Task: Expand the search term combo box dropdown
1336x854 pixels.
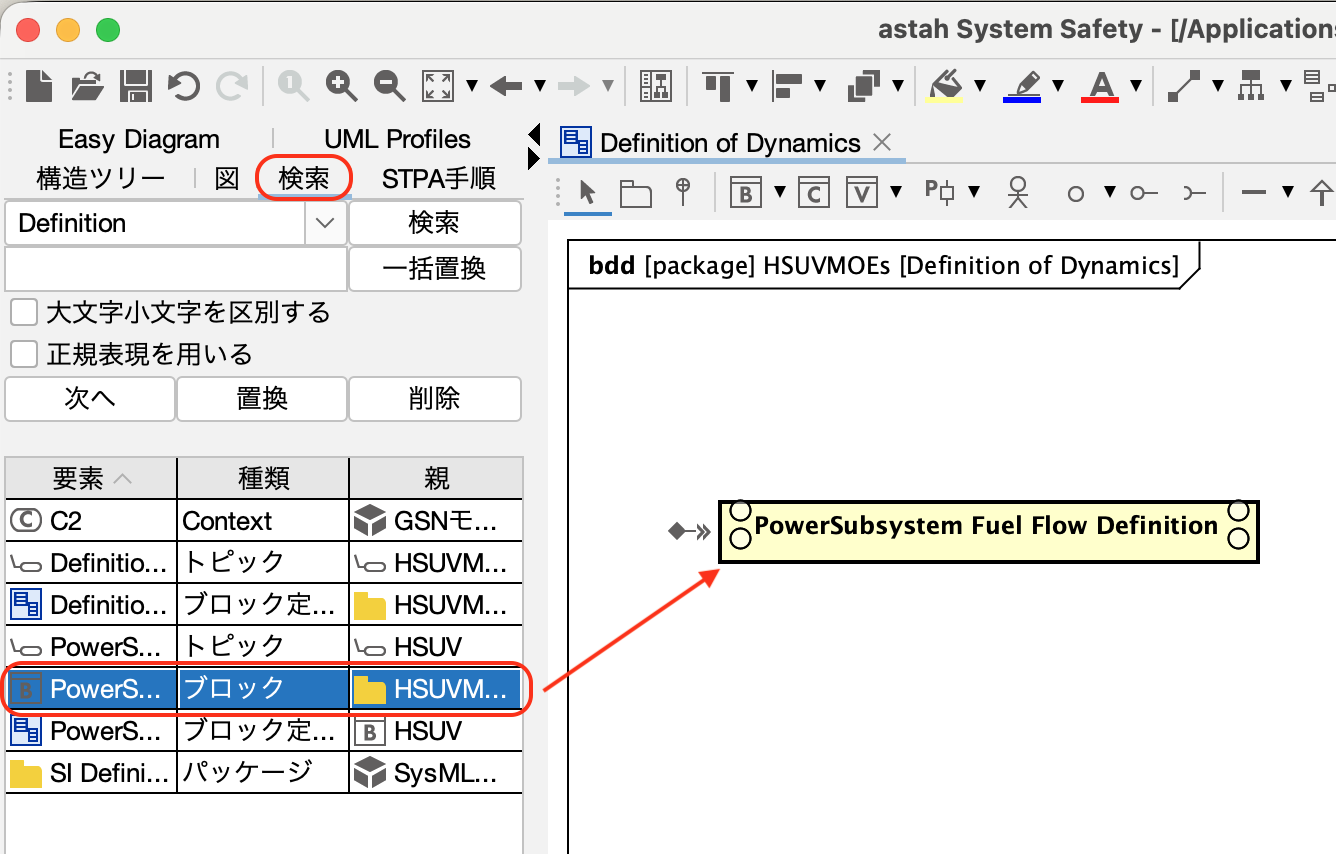Action: (x=325, y=223)
